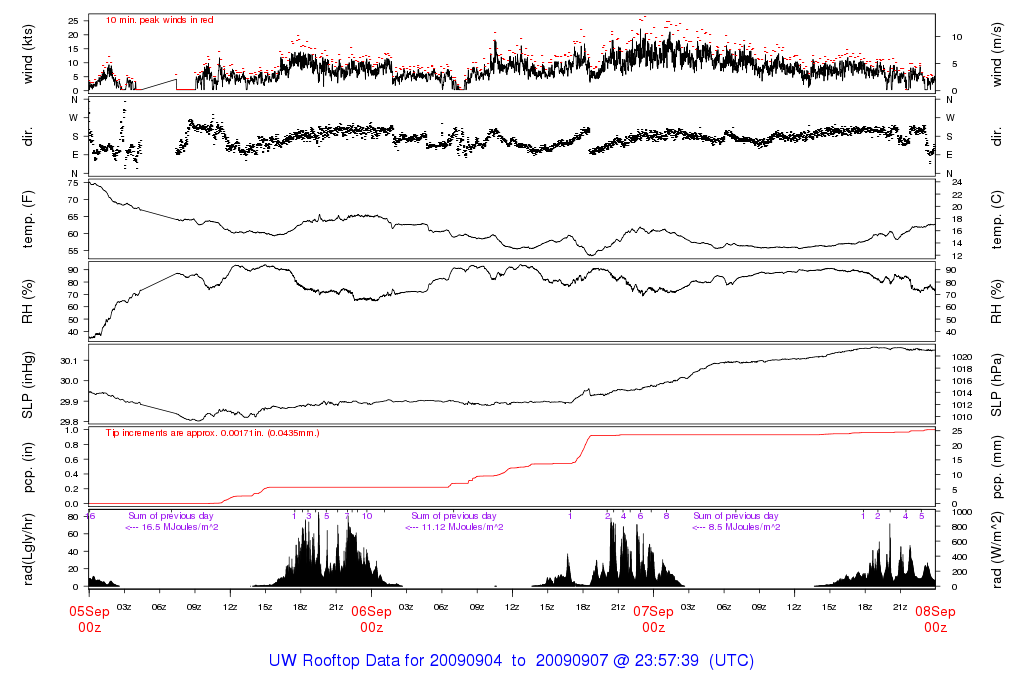Click the 'rad (W/m^2)' axis label
Screen dimensions: 1024x700
[x=997, y=550]
